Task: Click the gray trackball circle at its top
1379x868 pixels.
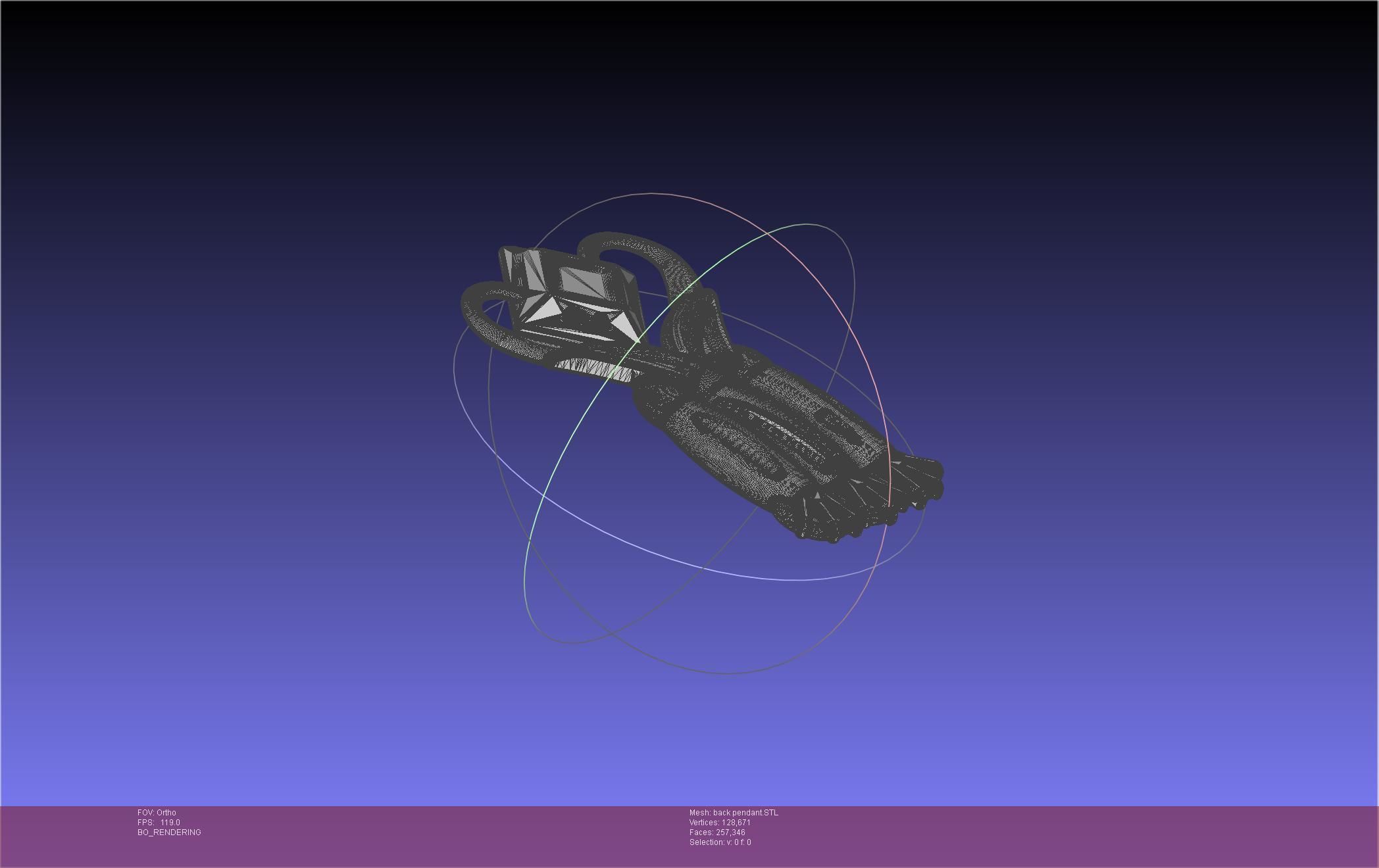Action: point(651,193)
